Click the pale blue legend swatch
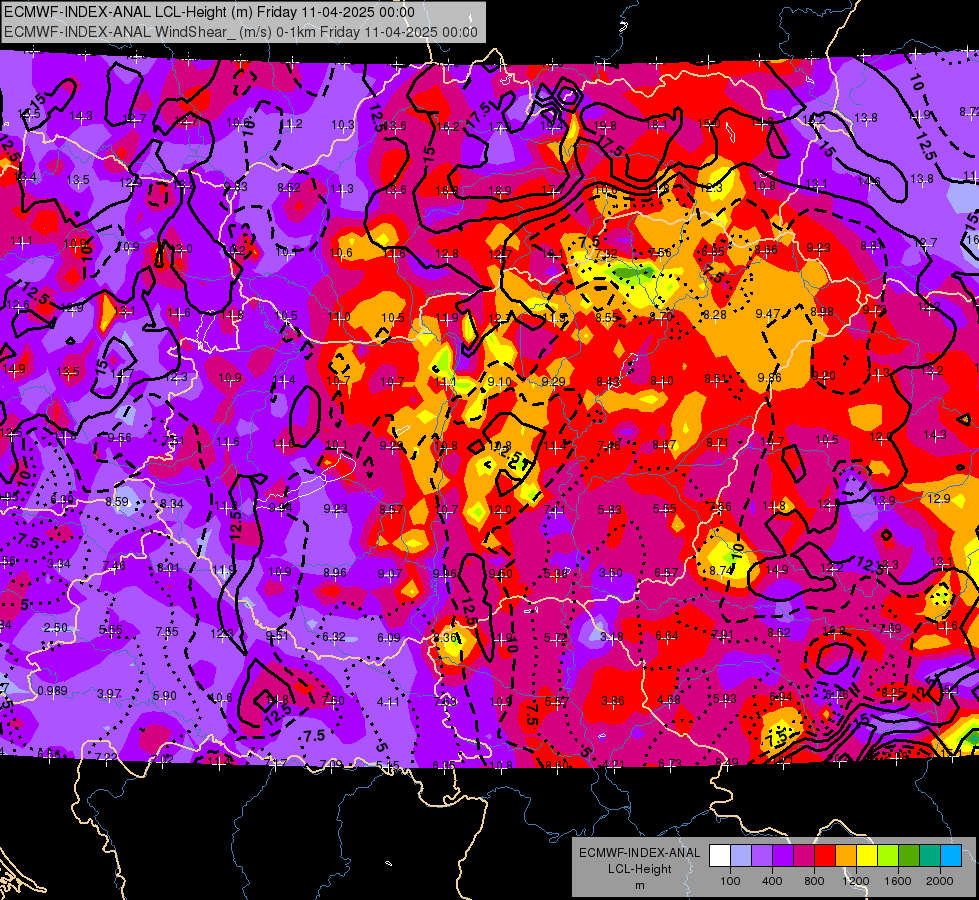Image resolution: width=979 pixels, height=900 pixels. [741, 856]
